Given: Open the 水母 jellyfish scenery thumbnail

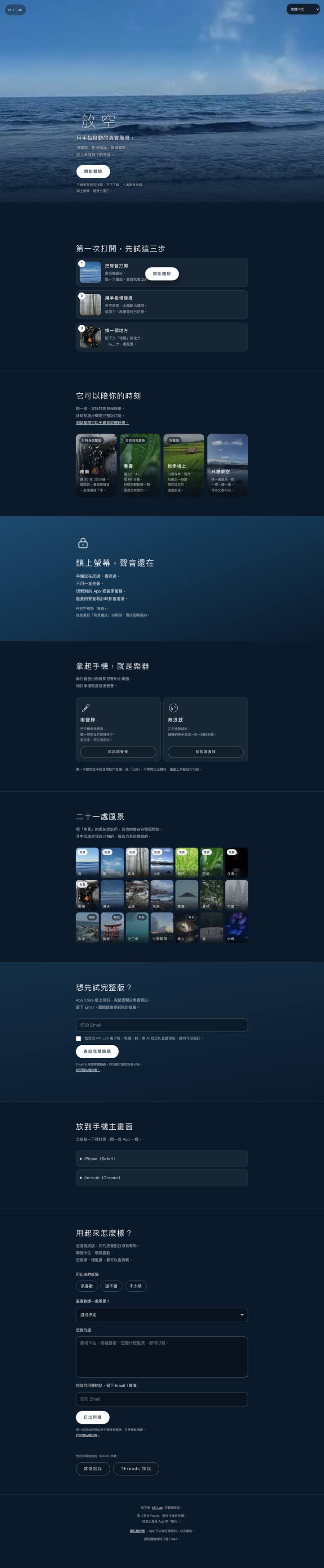Looking at the screenshot, I should [x=237, y=927].
